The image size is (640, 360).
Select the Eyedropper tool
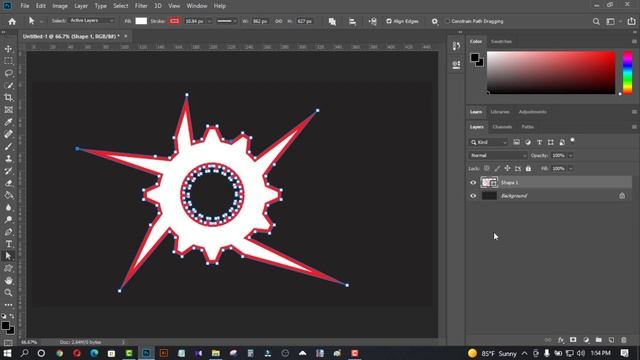8,122
